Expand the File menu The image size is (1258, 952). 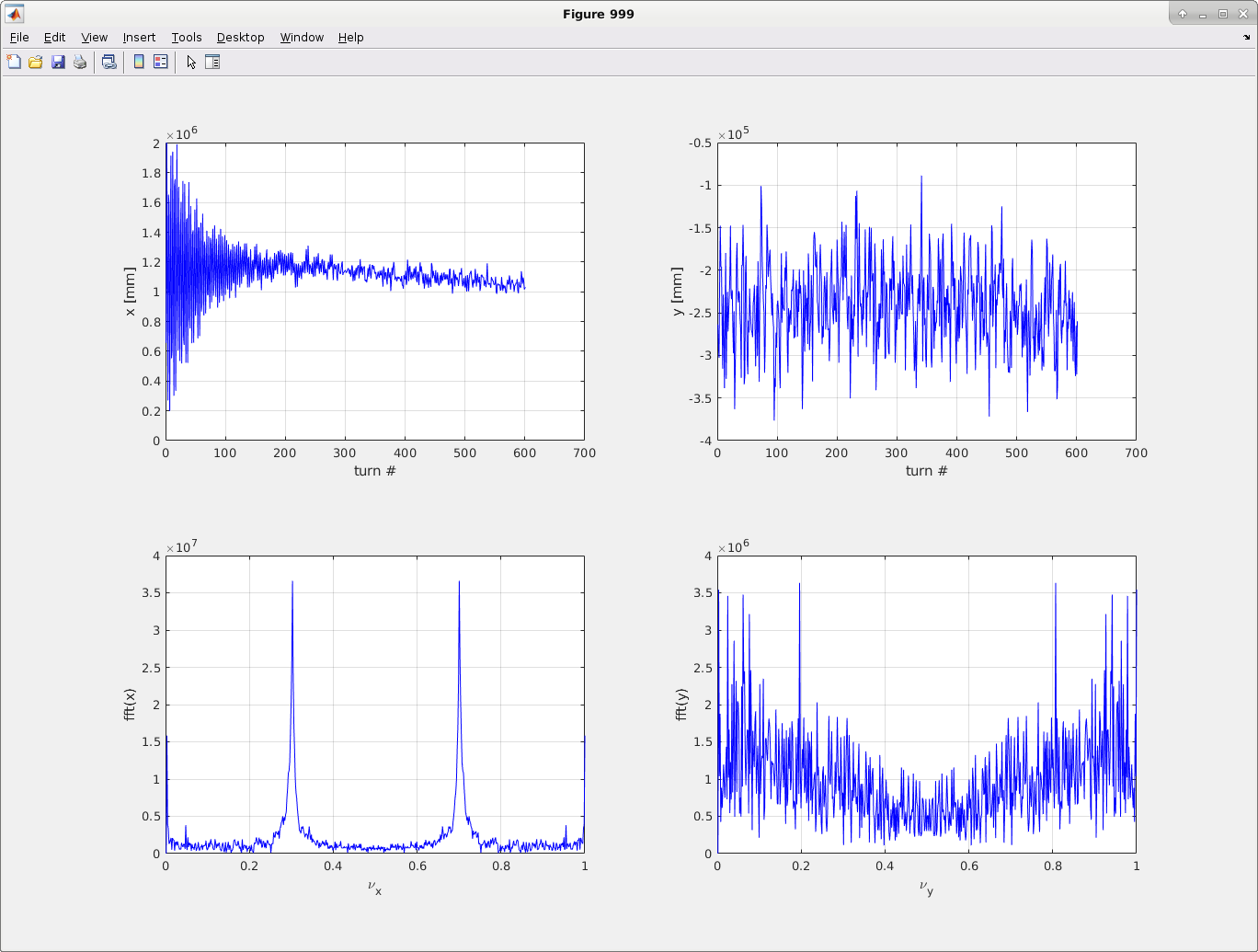click(19, 38)
